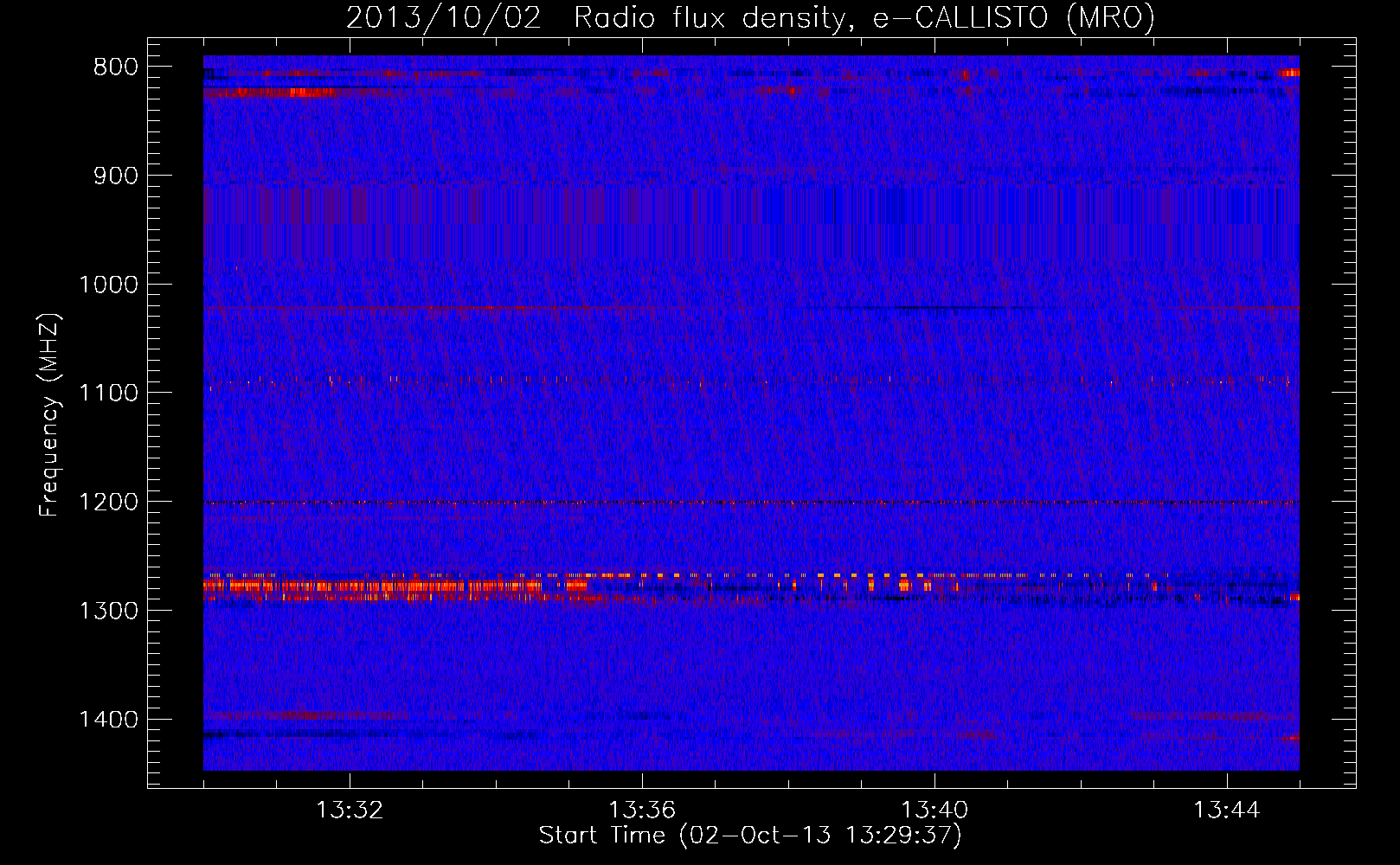Click the 900 frequency tick label
Image resolution: width=1400 pixels, height=865 pixels.
[x=115, y=176]
